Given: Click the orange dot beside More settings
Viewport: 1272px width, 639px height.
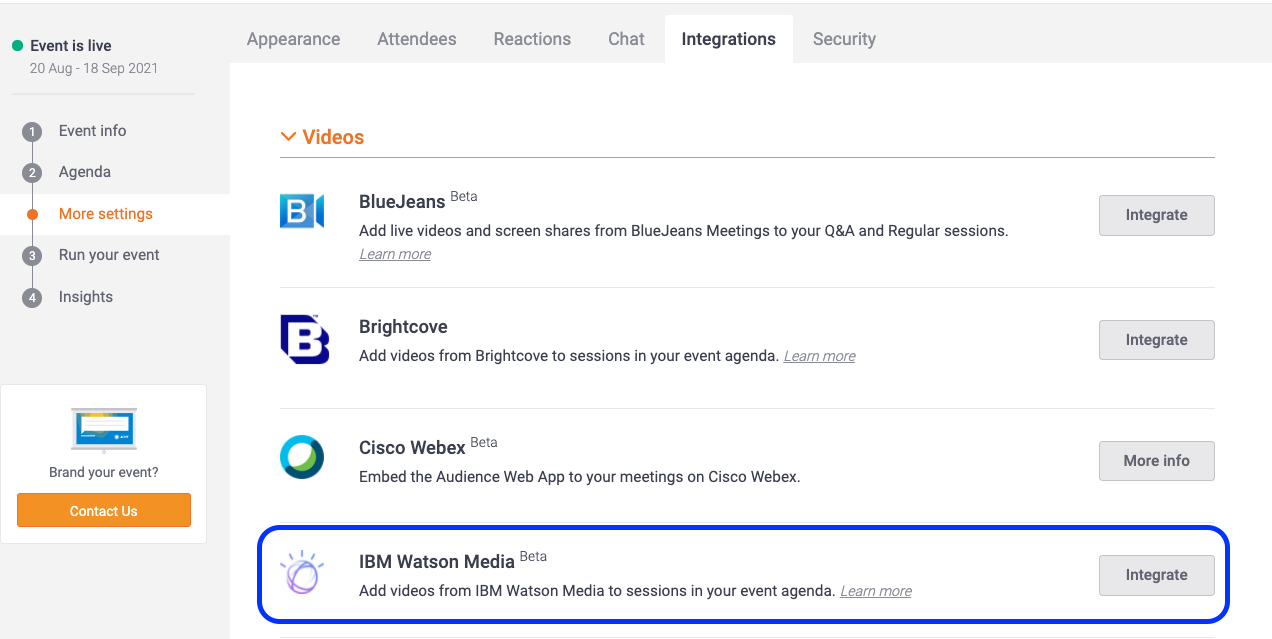Looking at the screenshot, I should pos(32,214).
